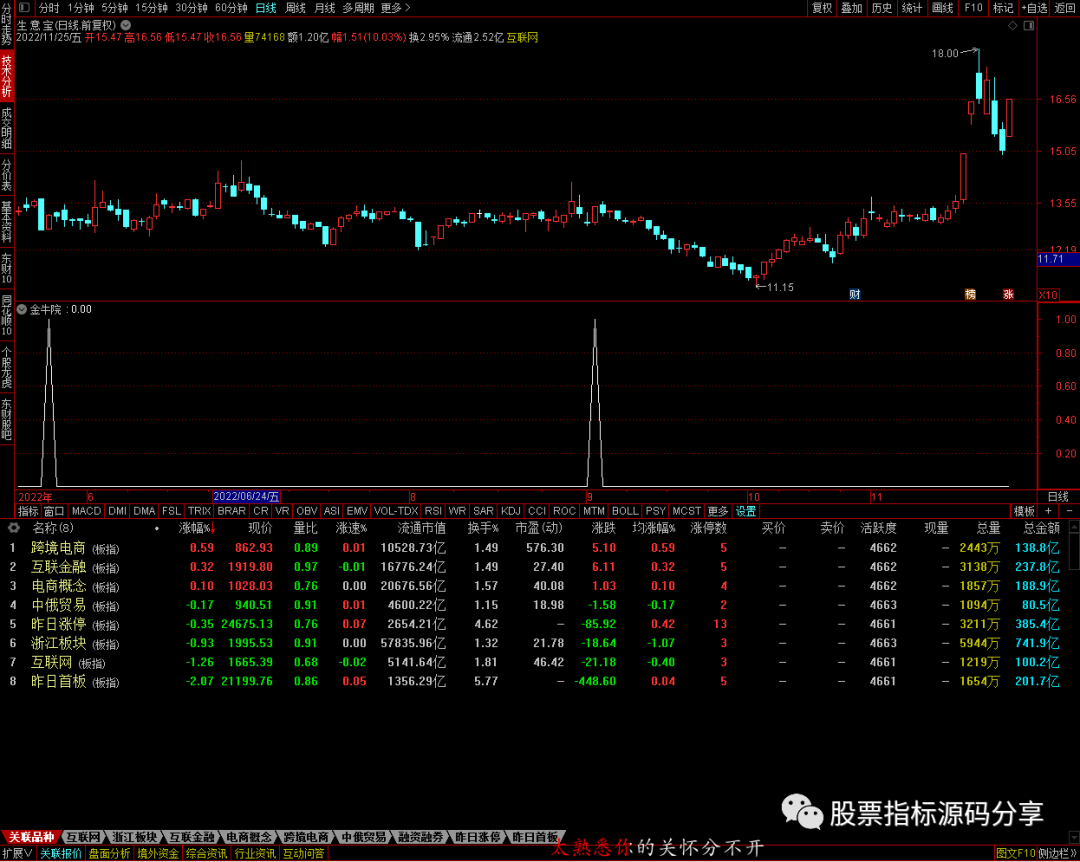Expand the 扩展 menu at bottom left
The width and height of the screenshot is (1080, 862).
pyautogui.click(x=17, y=854)
